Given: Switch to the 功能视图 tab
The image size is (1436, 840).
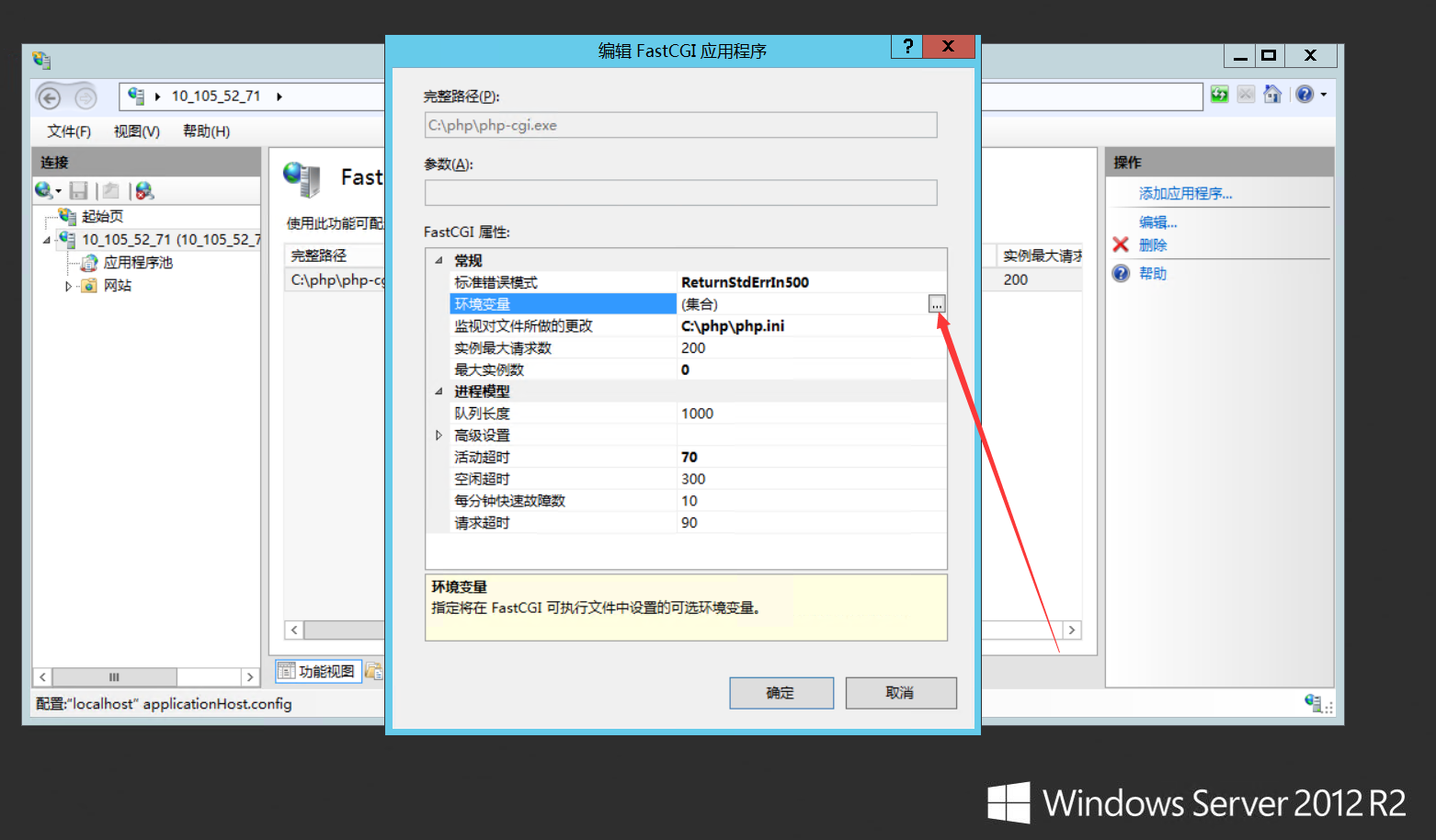Looking at the screenshot, I should 317,672.
